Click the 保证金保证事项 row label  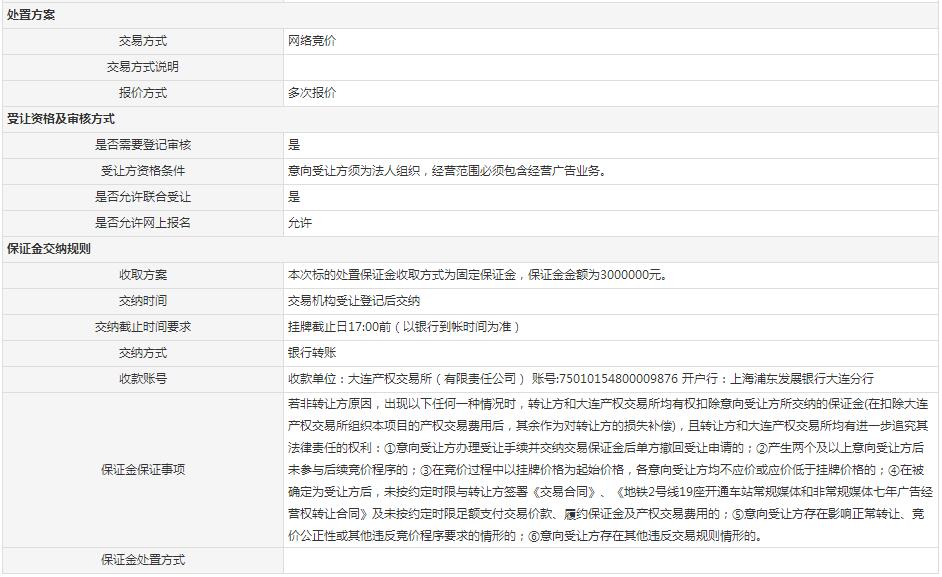point(143,469)
